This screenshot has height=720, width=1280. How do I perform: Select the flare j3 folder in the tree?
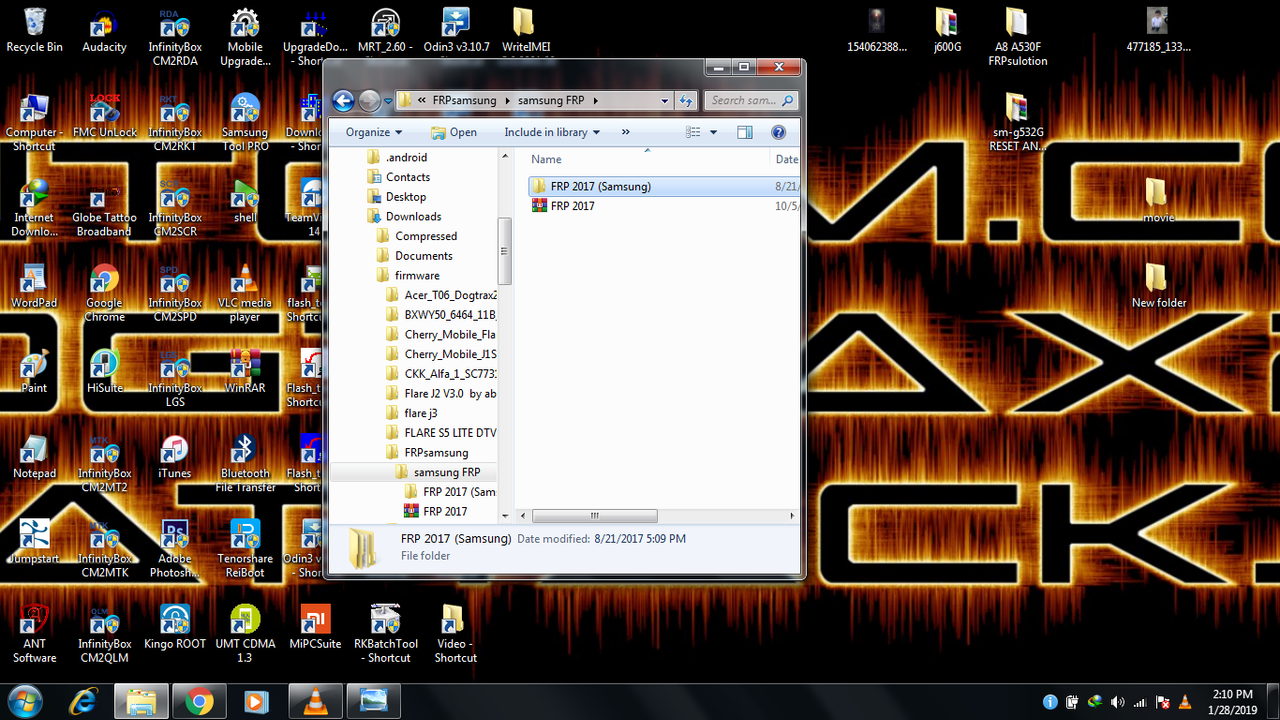point(420,413)
